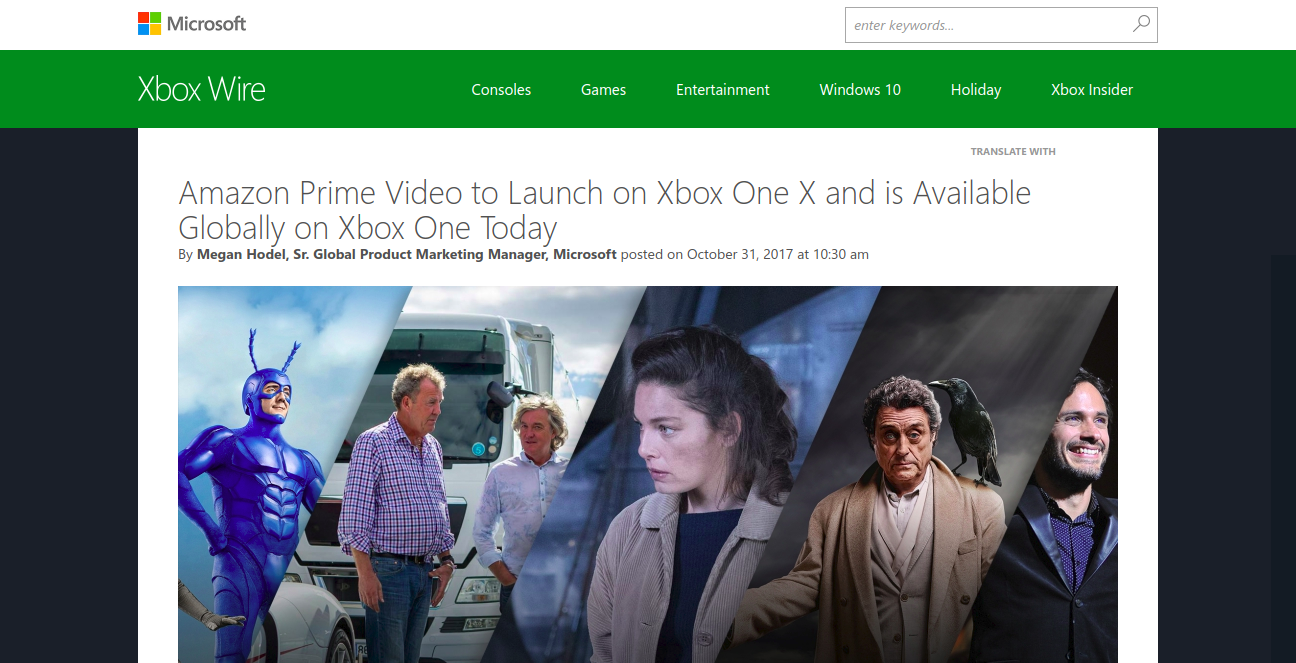Open the Consoles menu
The height and width of the screenshot is (663, 1296).
501,89
